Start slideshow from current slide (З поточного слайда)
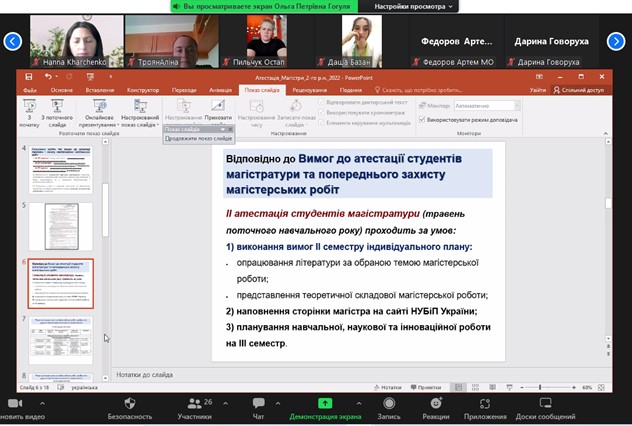The height and width of the screenshot is (426, 632). [x=57, y=113]
